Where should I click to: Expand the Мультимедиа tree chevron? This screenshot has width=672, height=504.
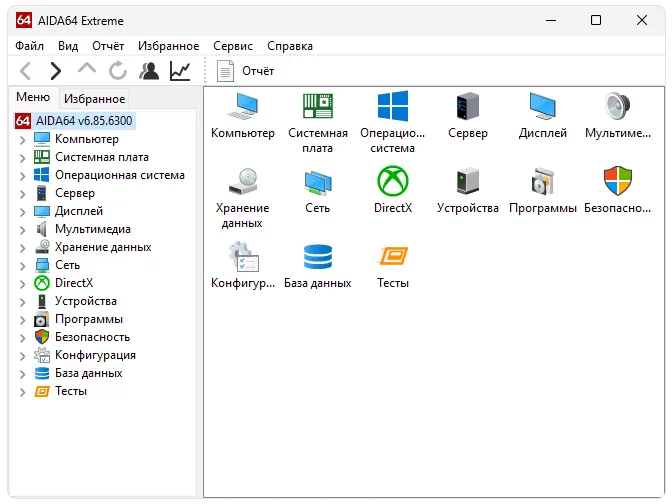[x=22, y=230]
